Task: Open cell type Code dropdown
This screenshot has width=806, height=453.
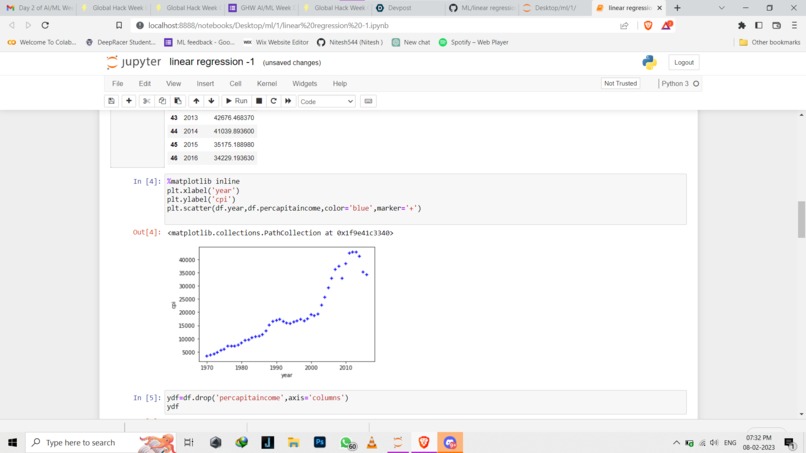Action: tap(326, 102)
